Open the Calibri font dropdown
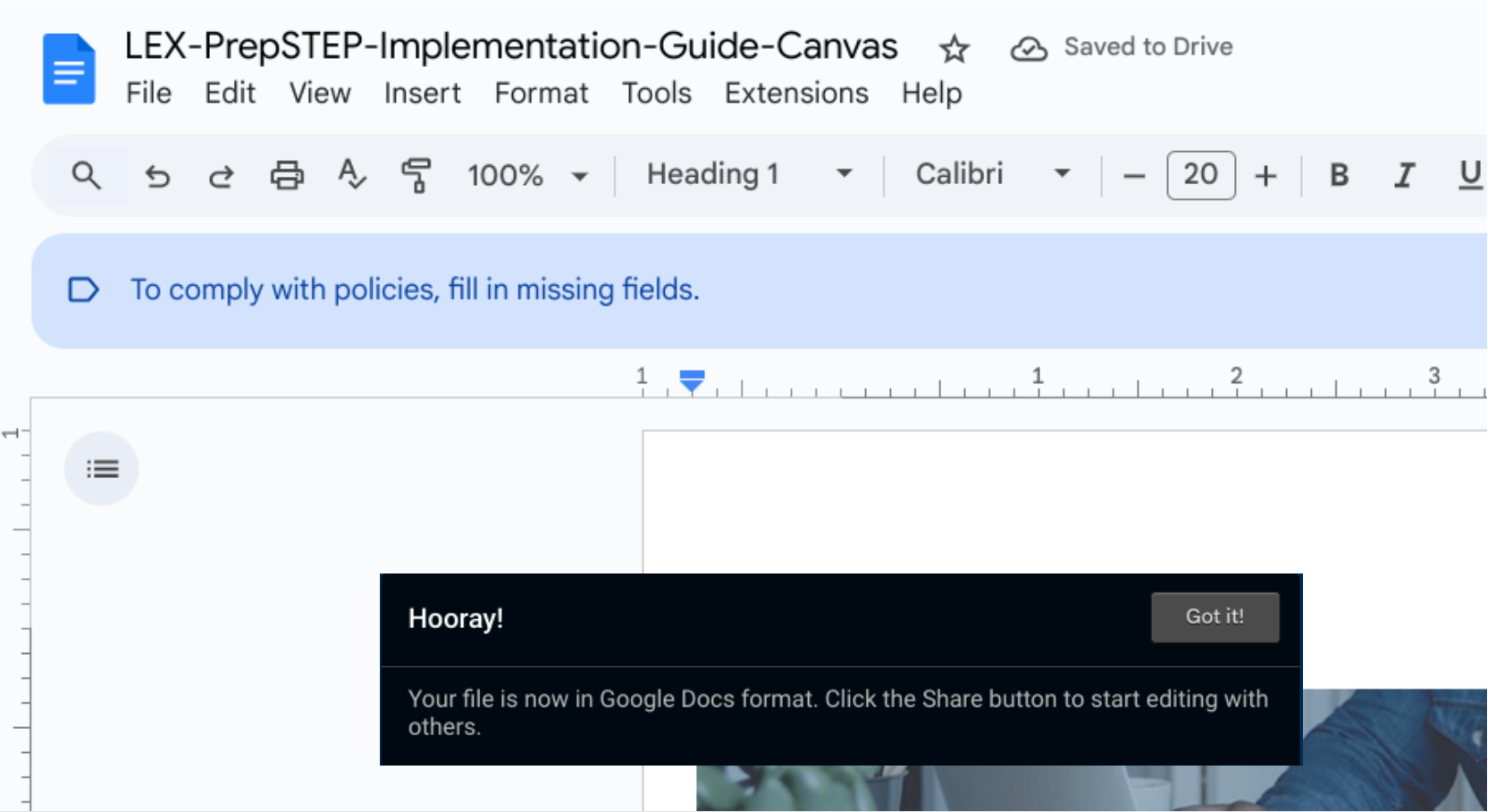Image resolution: width=1488 pixels, height=812 pixels. (x=993, y=174)
